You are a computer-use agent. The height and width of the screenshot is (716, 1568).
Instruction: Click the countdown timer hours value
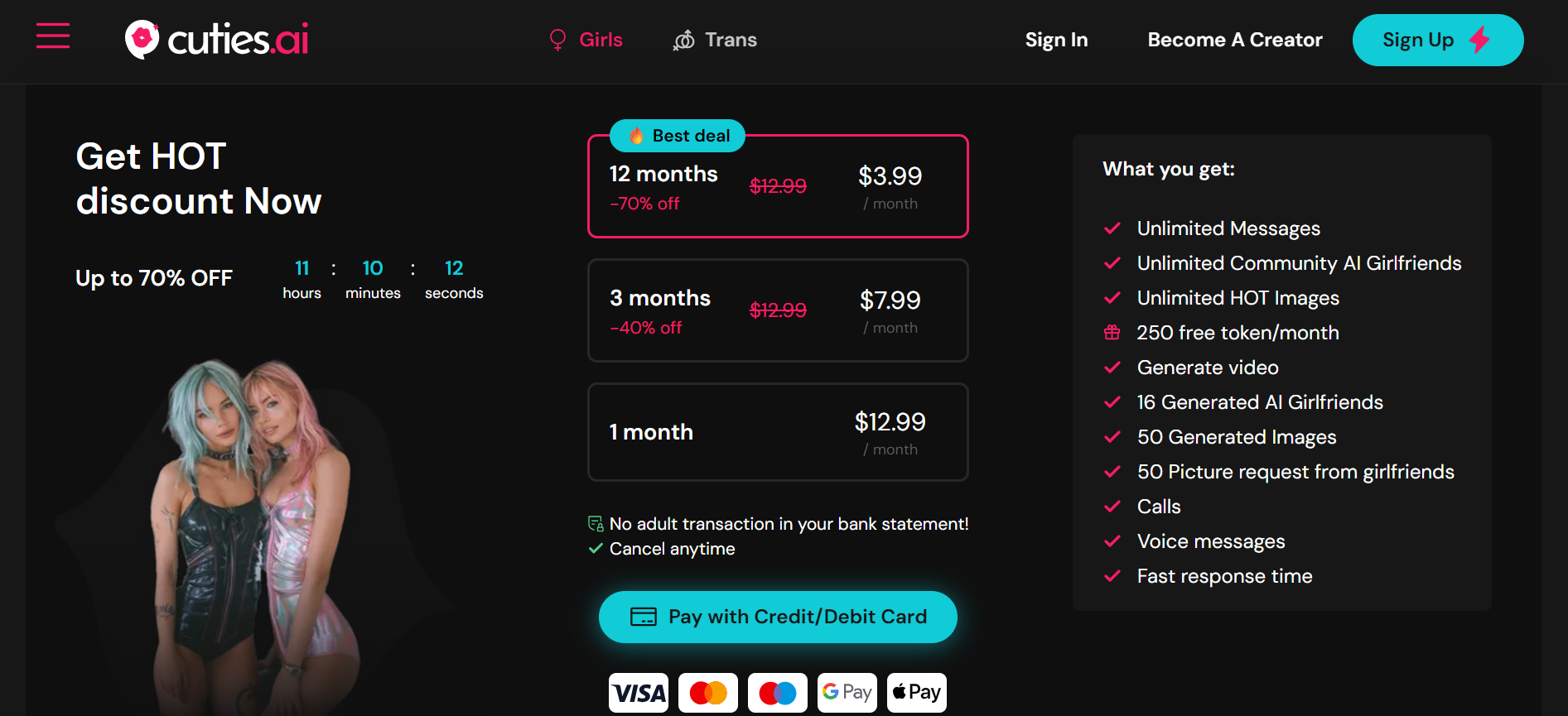coord(302,268)
